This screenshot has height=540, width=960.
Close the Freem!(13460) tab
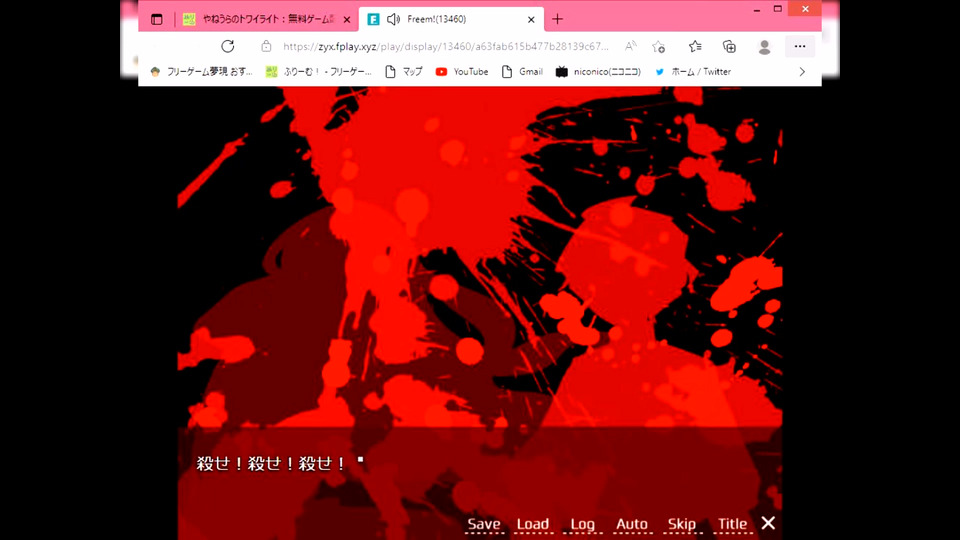pyautogui.click(x=531, y=20)
